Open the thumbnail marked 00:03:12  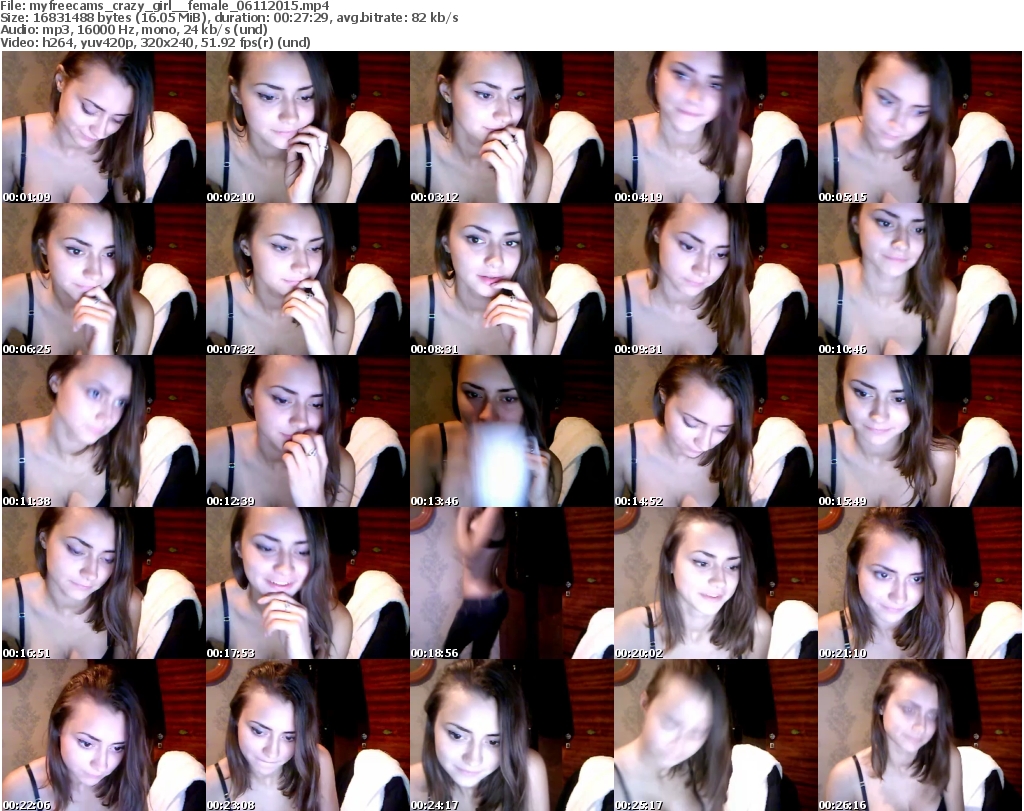pyautogui.click(x=510, y=128)
